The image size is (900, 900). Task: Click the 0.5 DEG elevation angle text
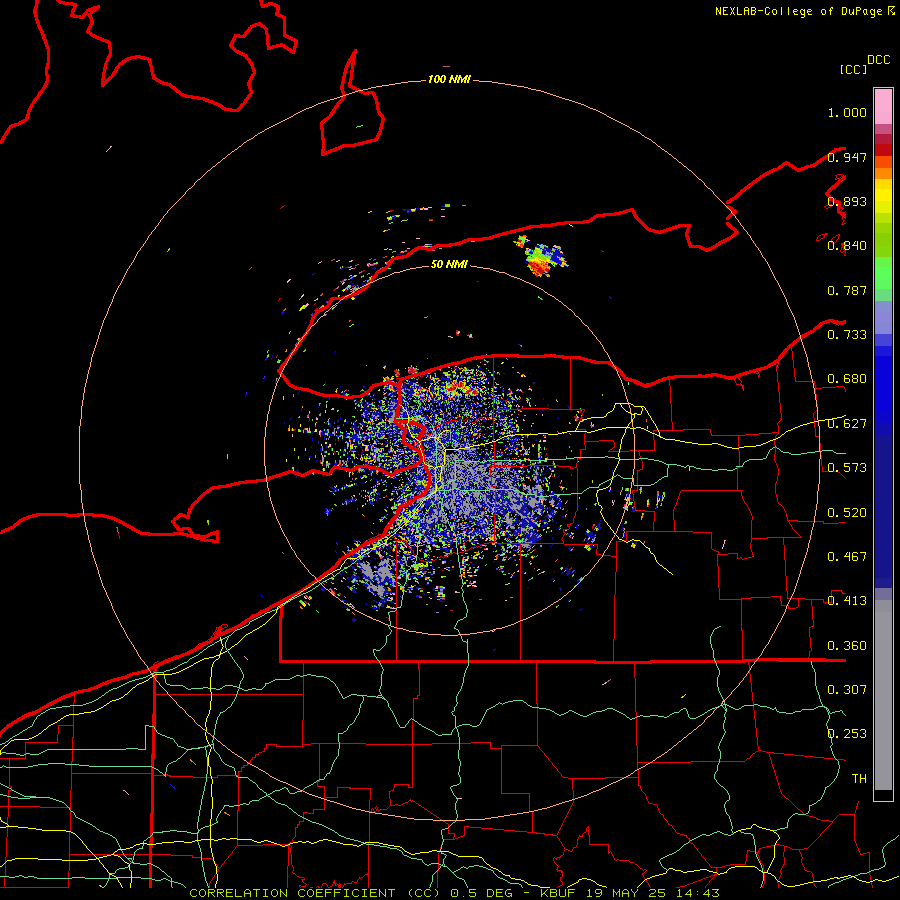484,893
